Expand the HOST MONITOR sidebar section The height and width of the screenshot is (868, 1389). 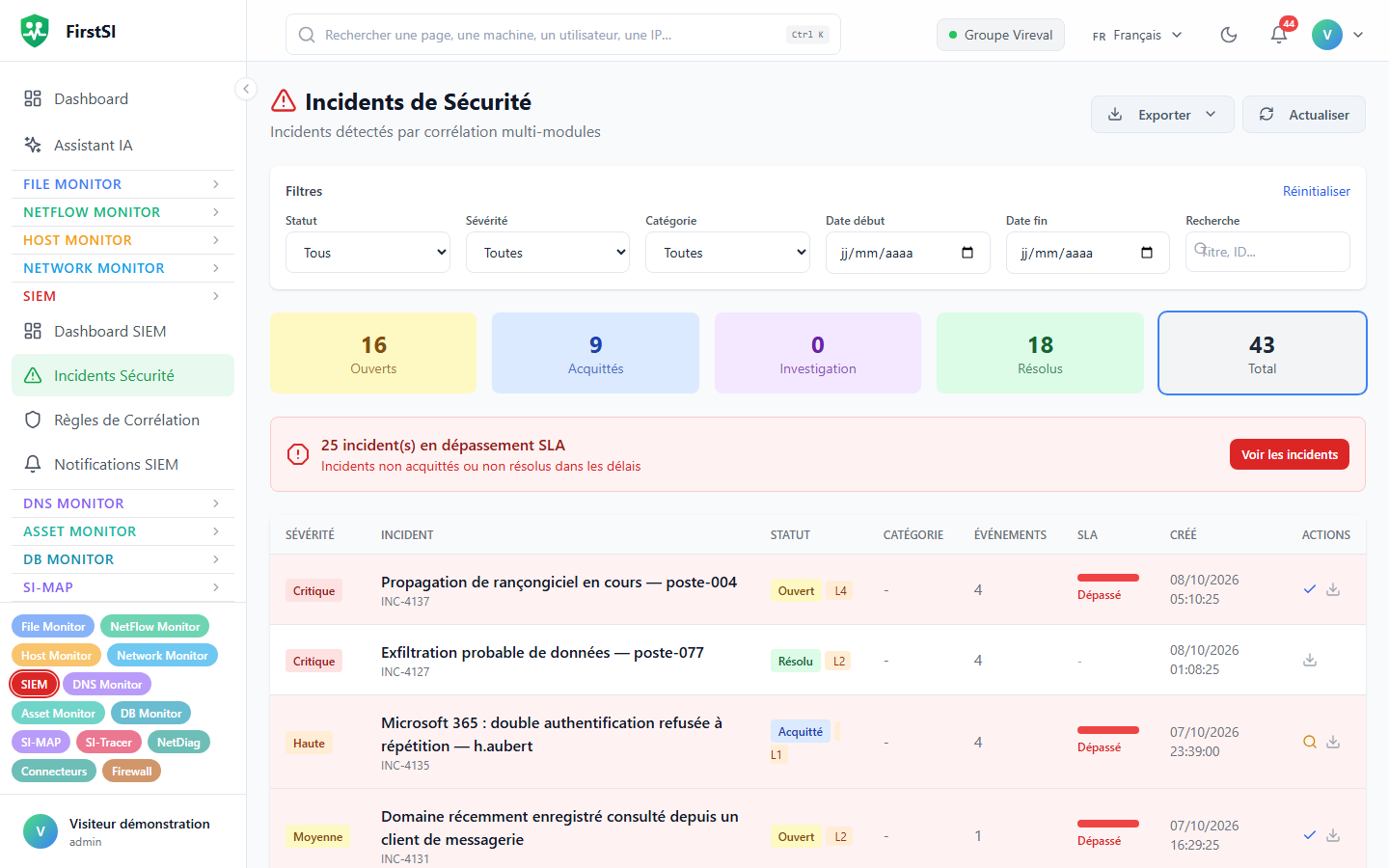[123, 240]
